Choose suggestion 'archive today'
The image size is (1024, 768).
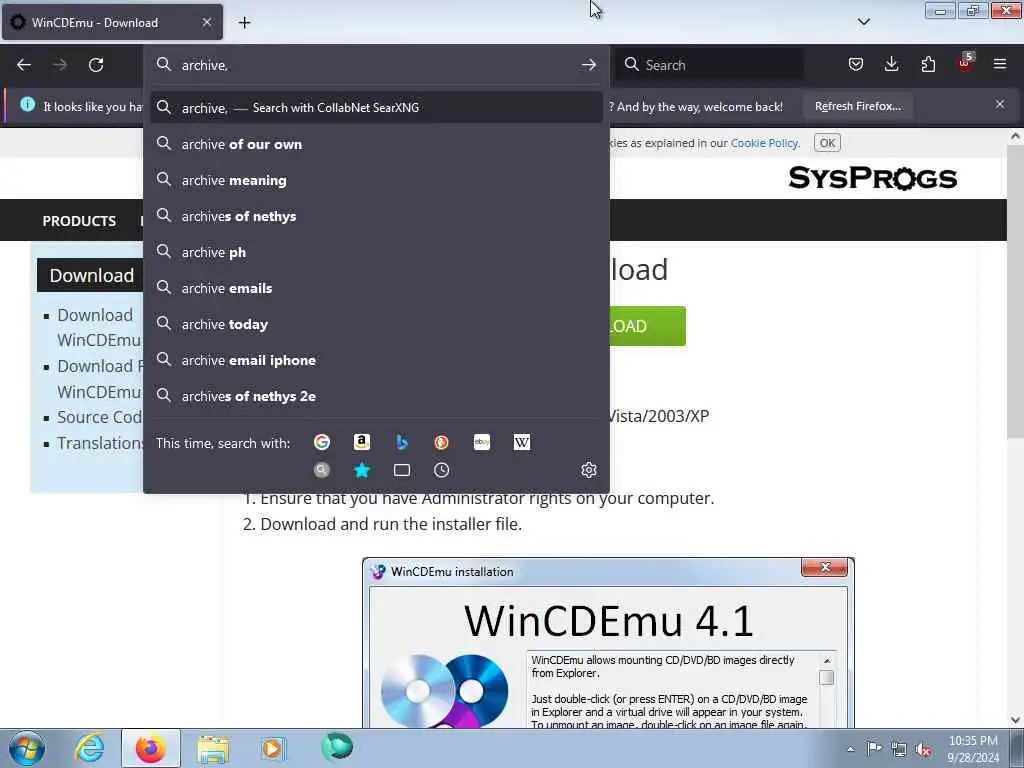pyautogui.click(x=376, y=324)
